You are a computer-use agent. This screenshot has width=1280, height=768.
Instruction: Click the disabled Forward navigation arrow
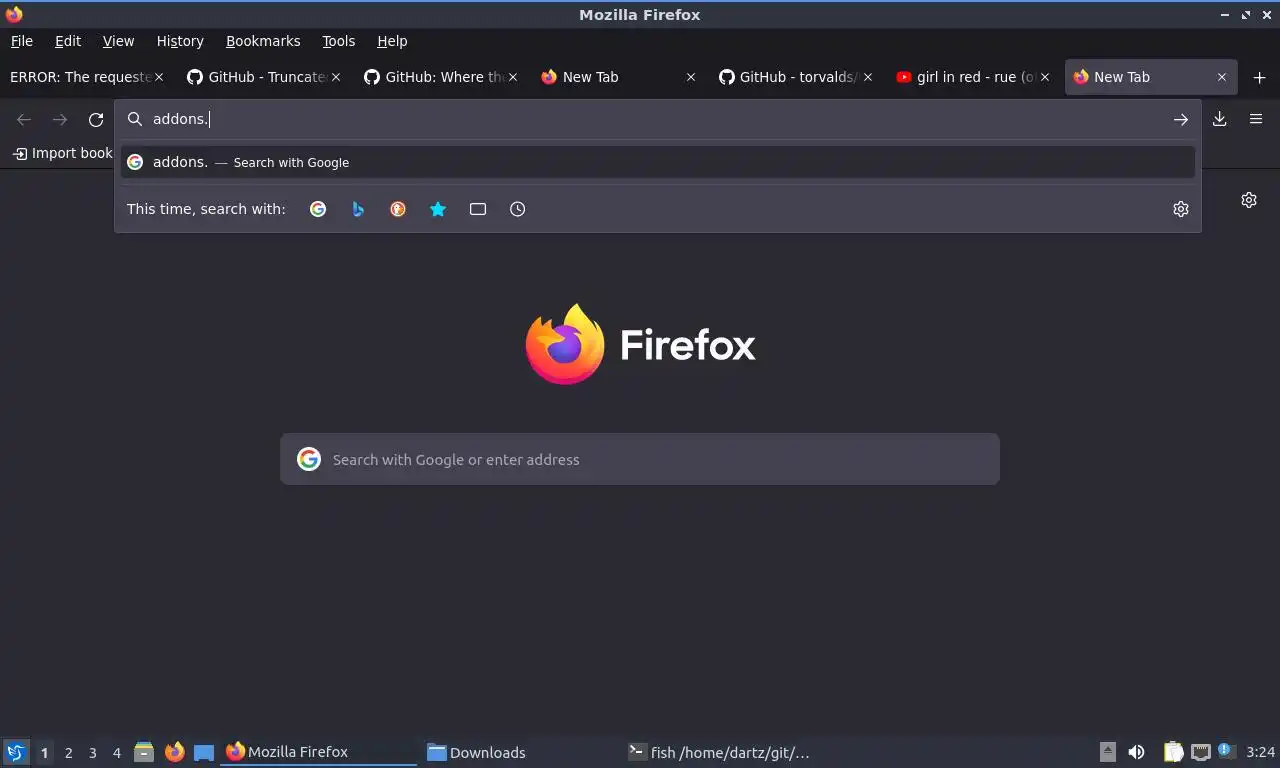pos(60,119)
